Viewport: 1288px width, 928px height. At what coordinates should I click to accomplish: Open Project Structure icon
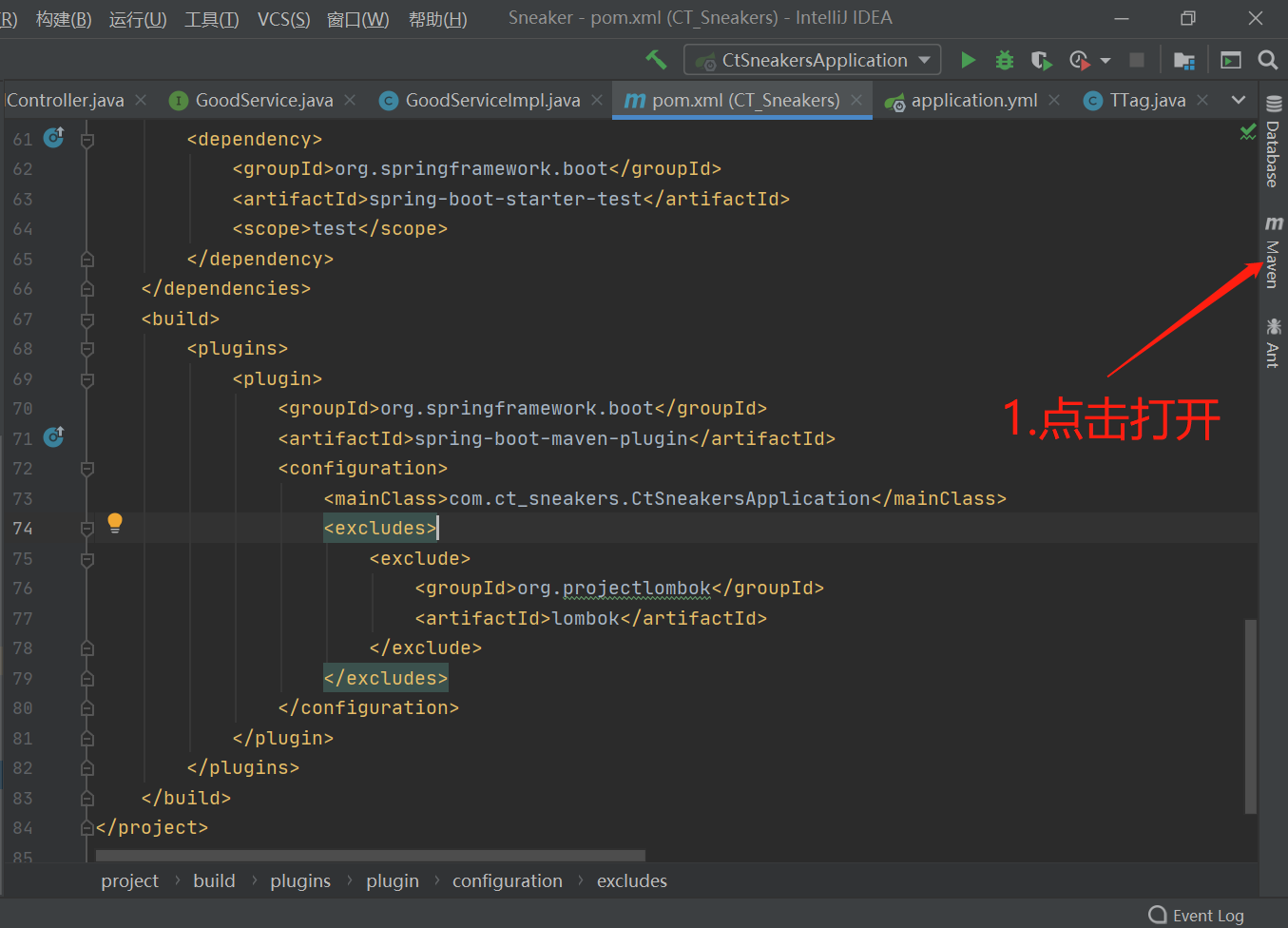click(1184, 60)
